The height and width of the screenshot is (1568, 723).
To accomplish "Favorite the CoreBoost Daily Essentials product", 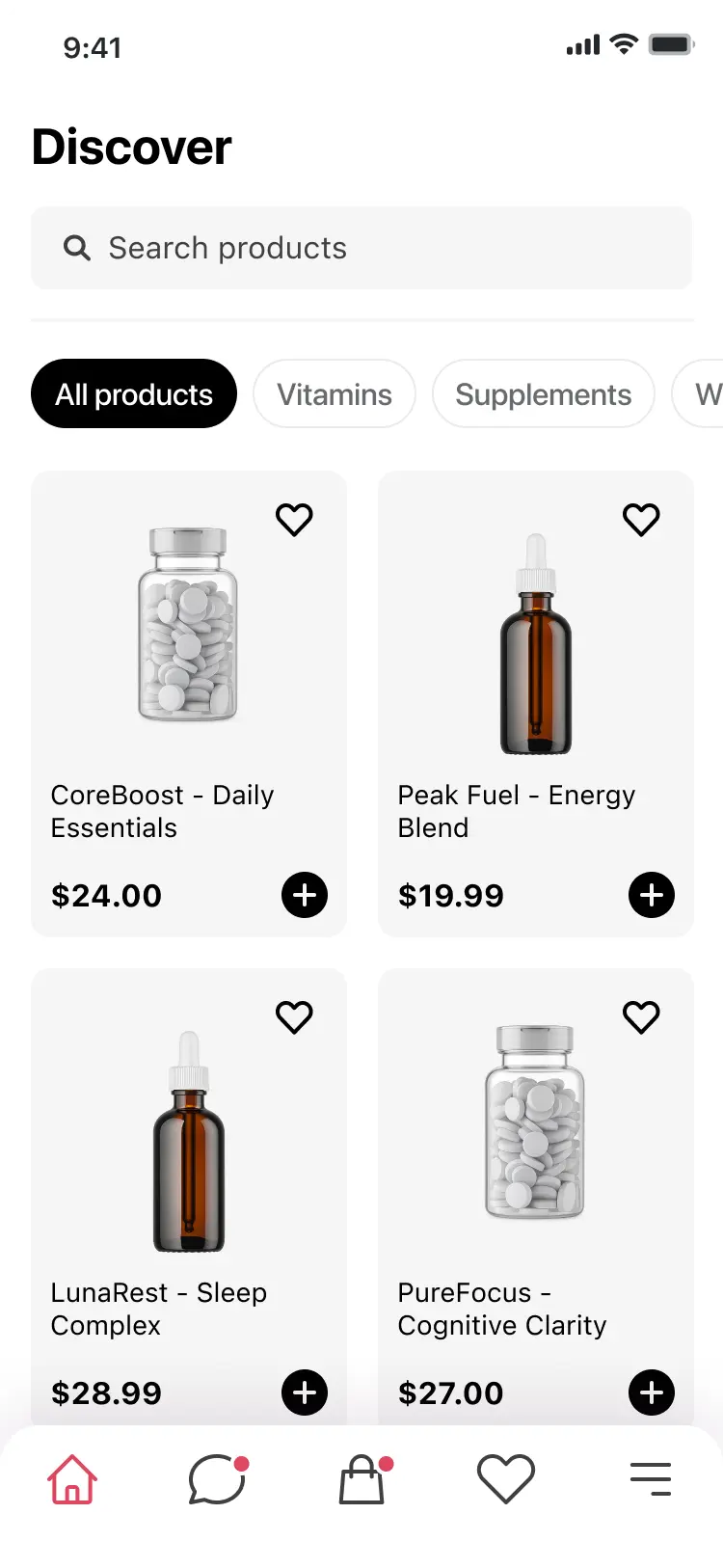I will click(294, 520).
